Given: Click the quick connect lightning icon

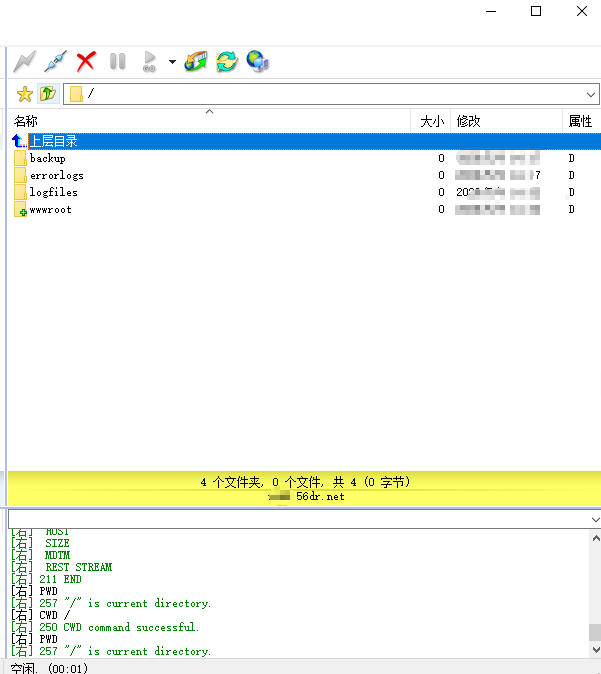Looking at the screenshot, I should click(x=25, y=61).
